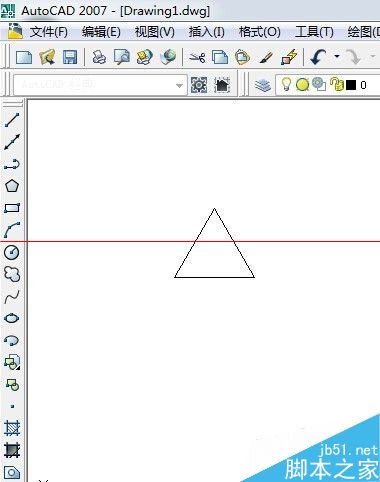This screenshot has height=482, width=380.
Task: Select the Circle tool
Action: tap(12, 252)
